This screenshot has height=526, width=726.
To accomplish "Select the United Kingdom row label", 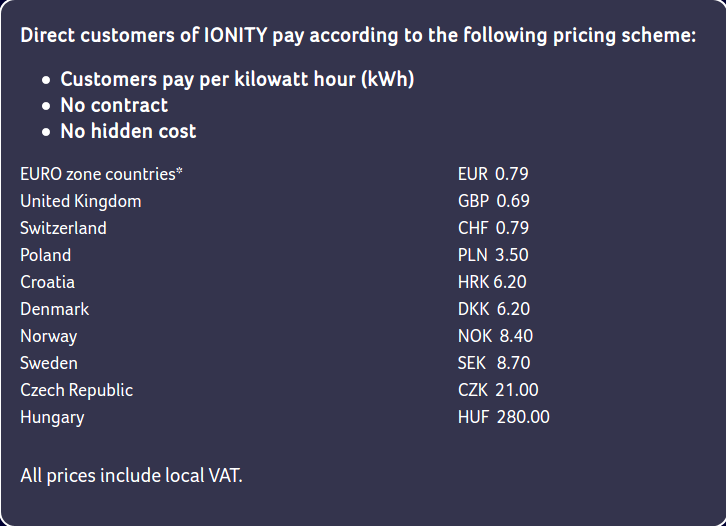I will pyautogui.click(x=81, y=201).
